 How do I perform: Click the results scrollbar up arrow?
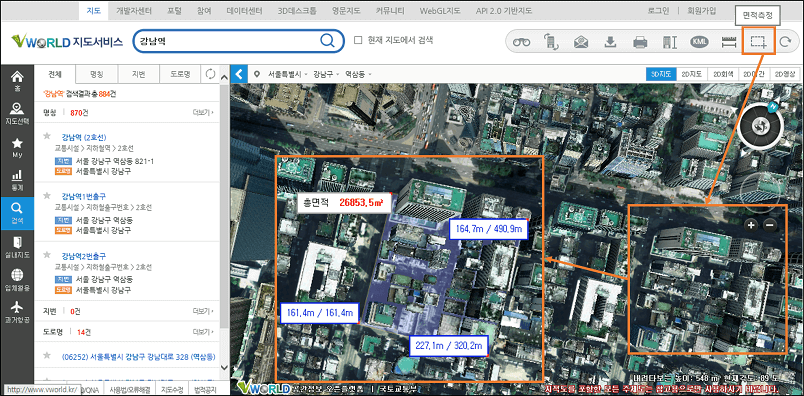224,77
